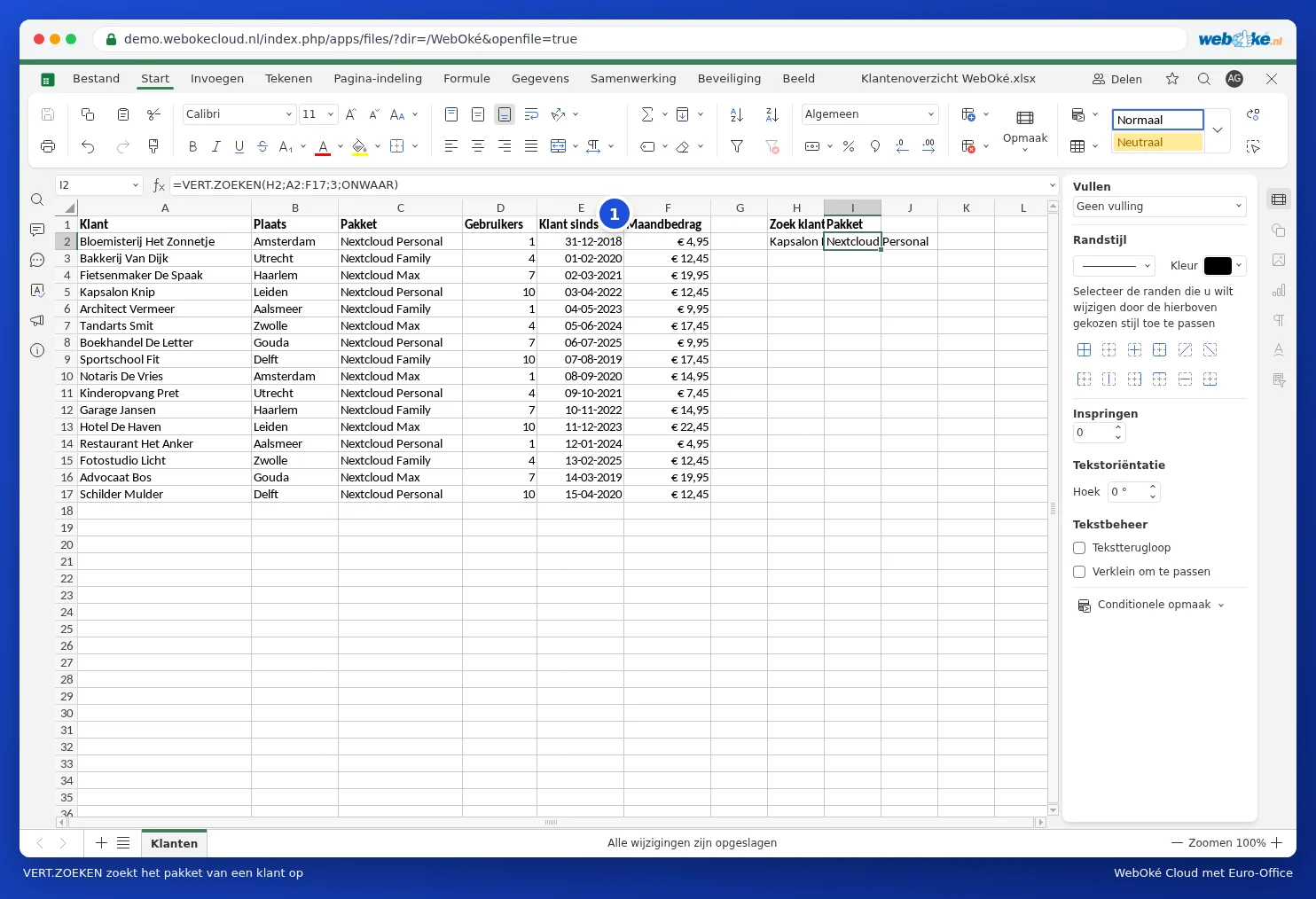Screen dimensions: 1316x899
Task: Expand the Conditionele opmaak menu
Action: point(1151,605)
